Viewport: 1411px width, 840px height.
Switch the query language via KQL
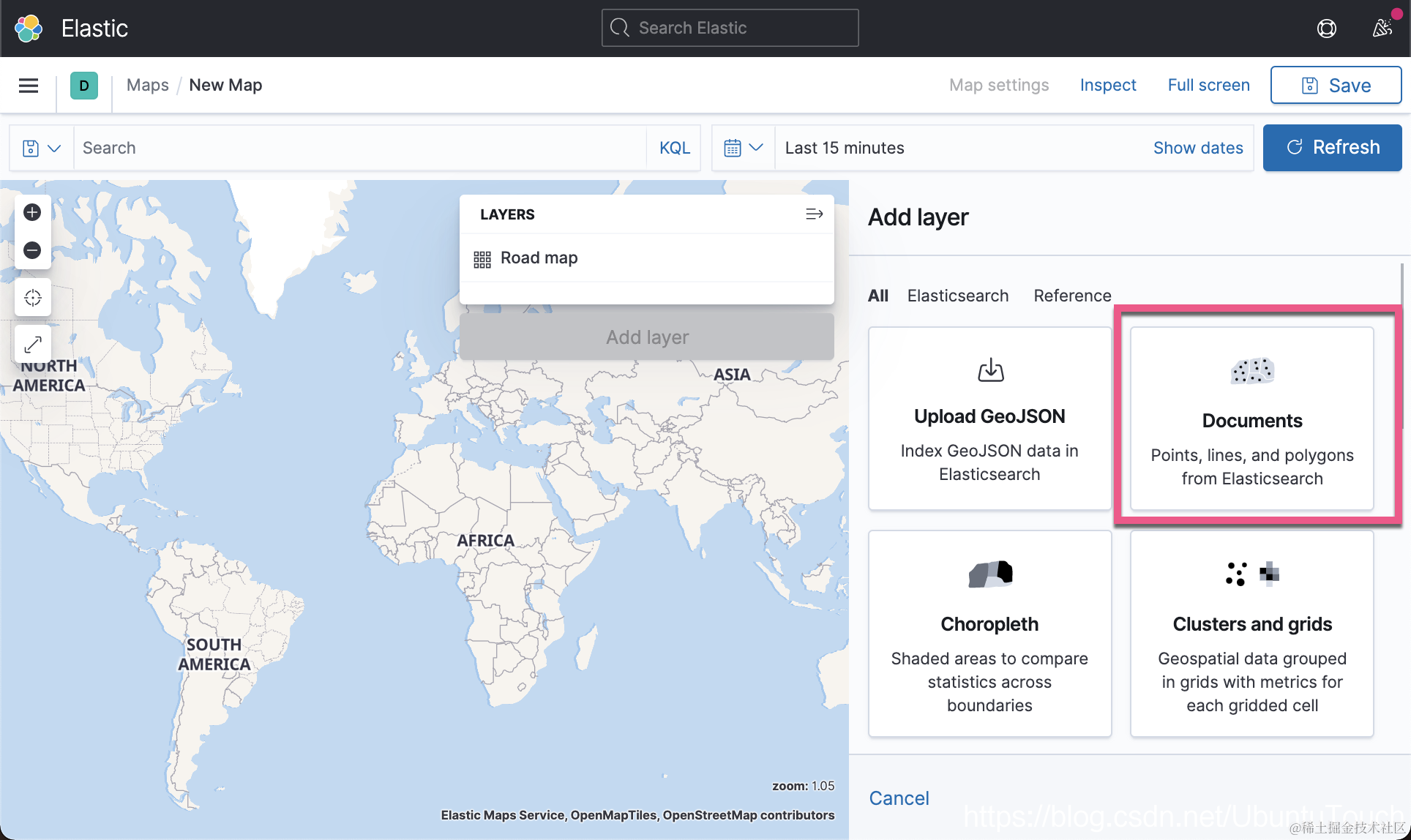pyautogui.click(x=674, y=148)
